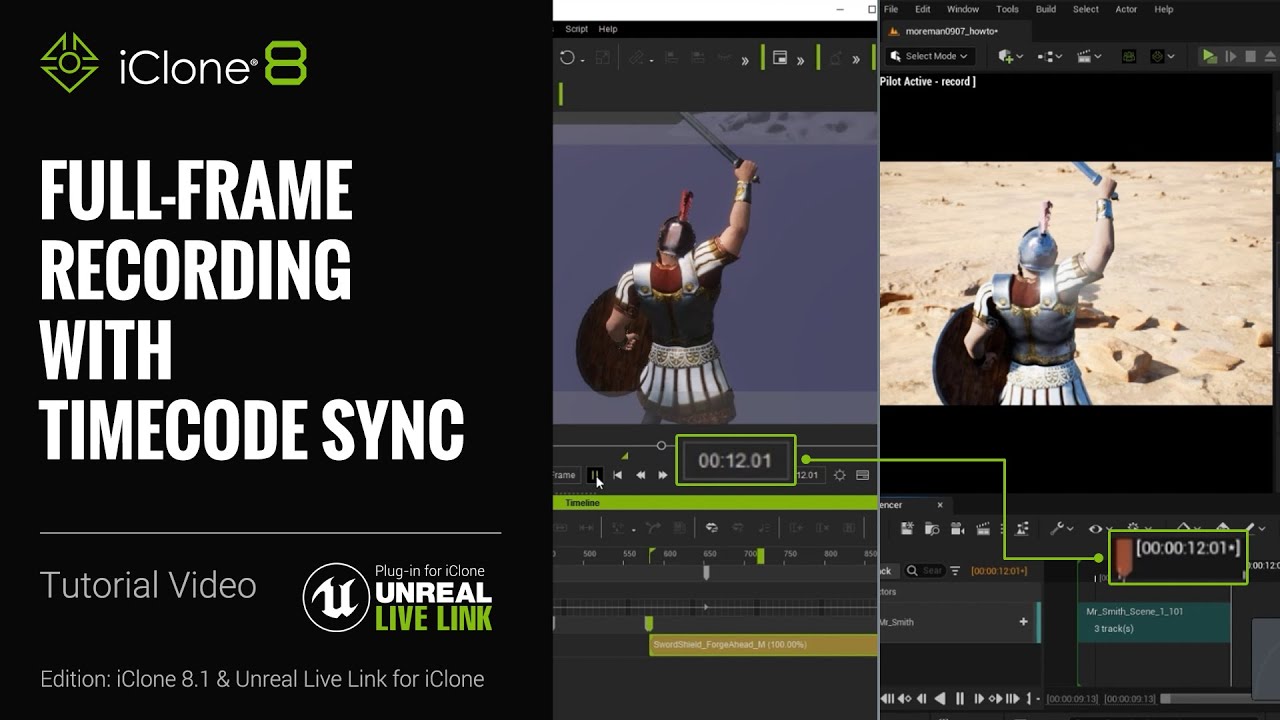The image size is (1280, 720).
Task: Click the orange Sequencer timecode 00:00:12:01
Action: 999,571
